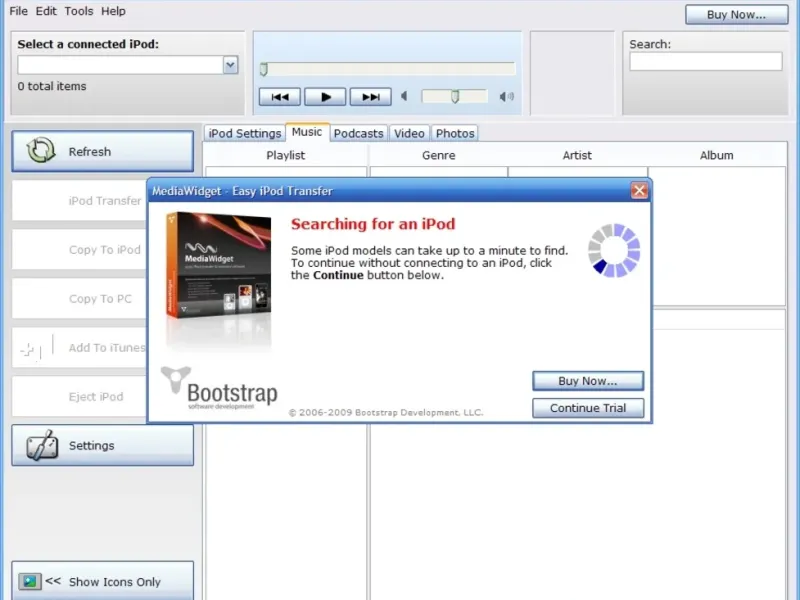The height and width of the screenshot is (600, 800).
Task: Click the iPod Transfer button
Action: [79, 201]
